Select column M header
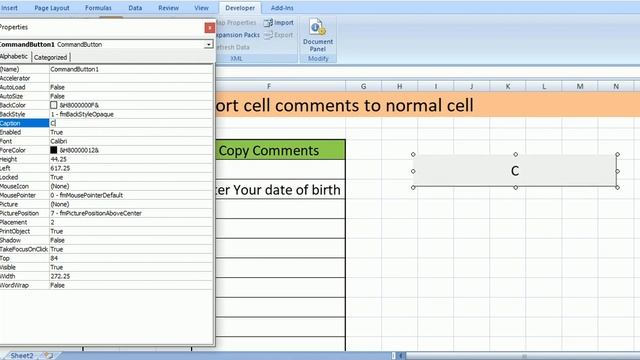The width and height of the screenshot is (640, 360). click(580, 86)
